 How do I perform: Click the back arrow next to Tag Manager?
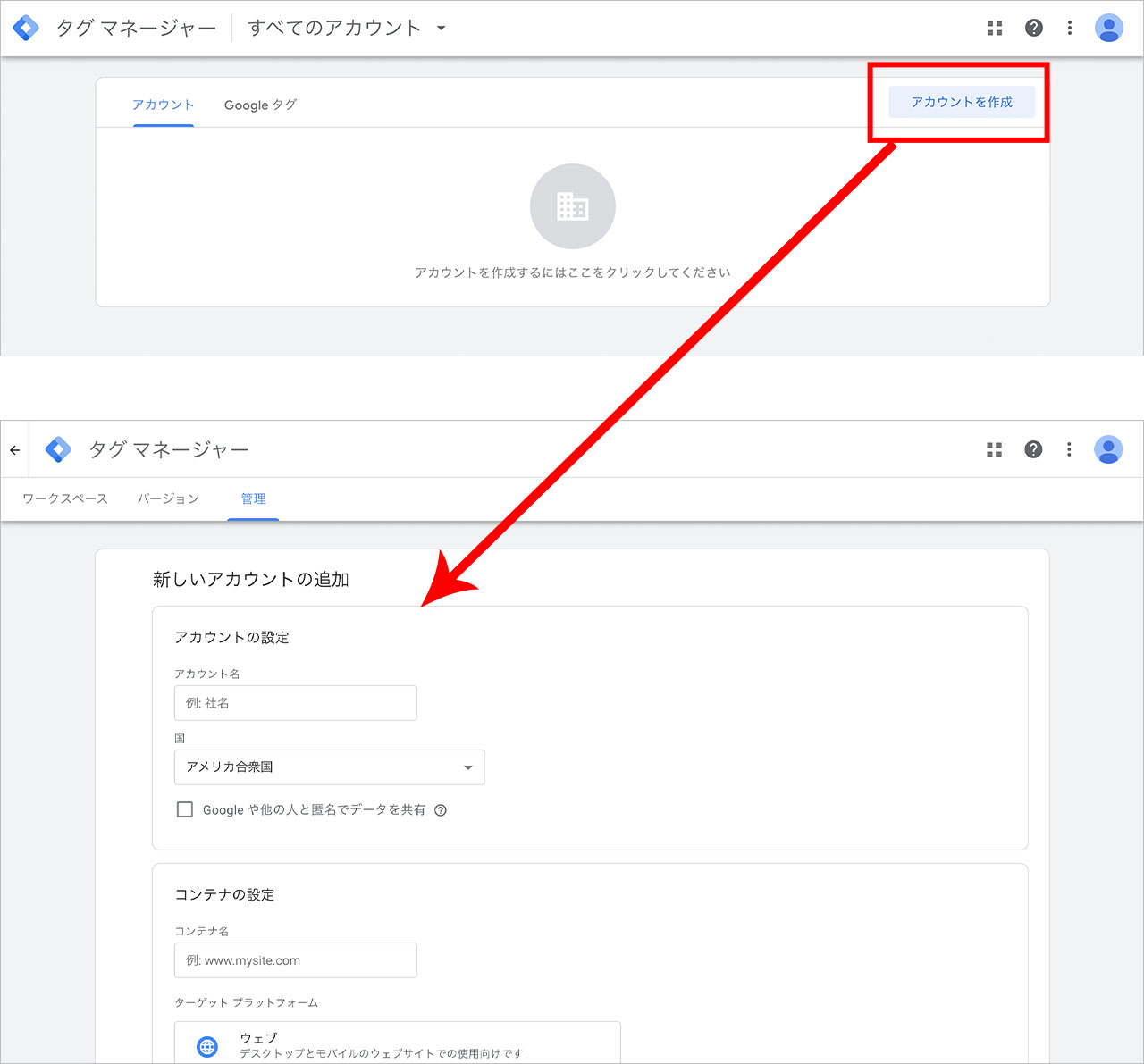pos(14,449)
